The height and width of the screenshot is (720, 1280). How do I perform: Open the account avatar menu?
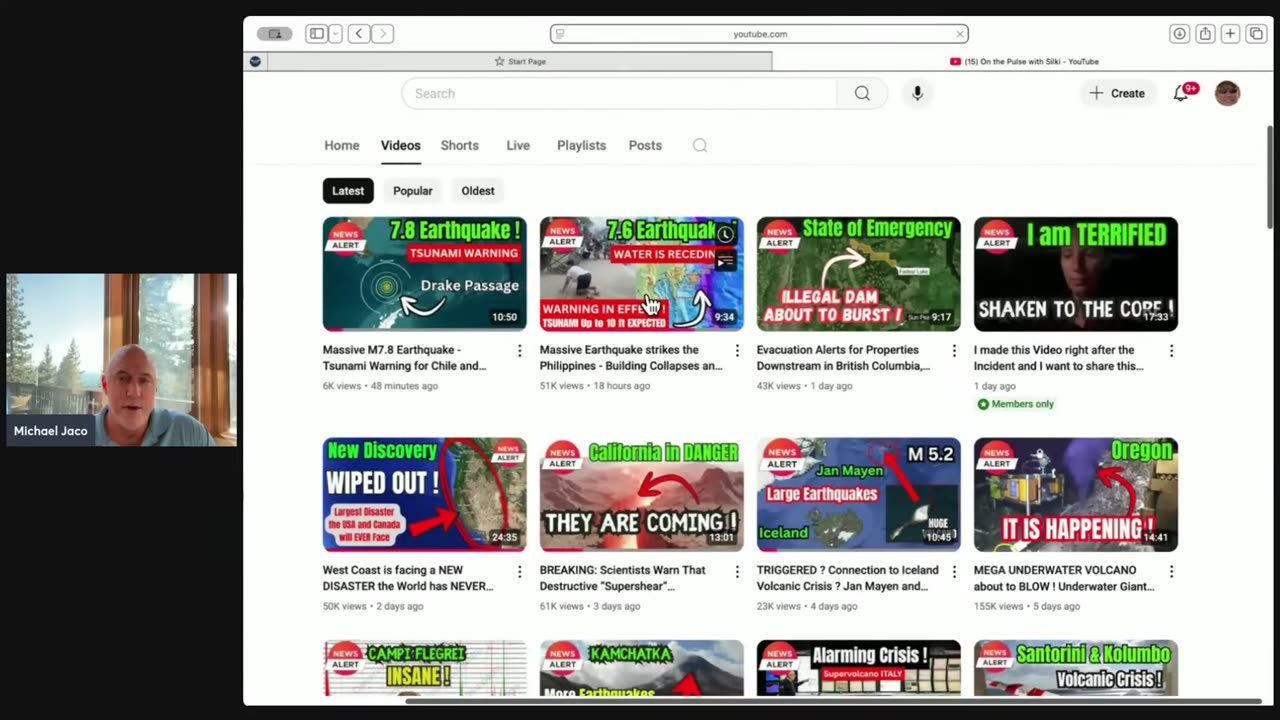coord(1227,93)
